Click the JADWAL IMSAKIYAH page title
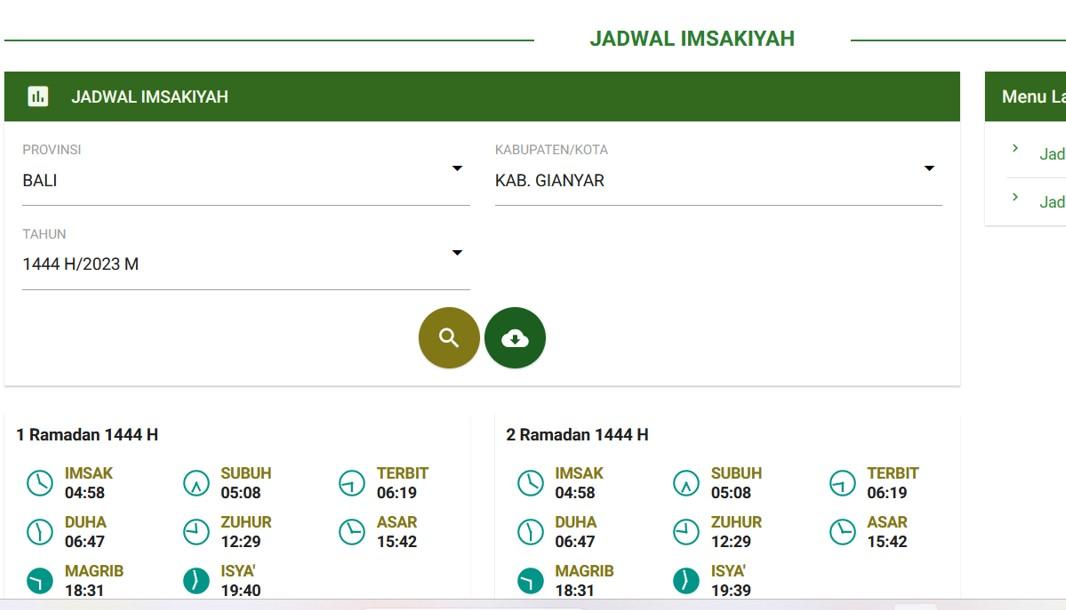 [693, 38]
